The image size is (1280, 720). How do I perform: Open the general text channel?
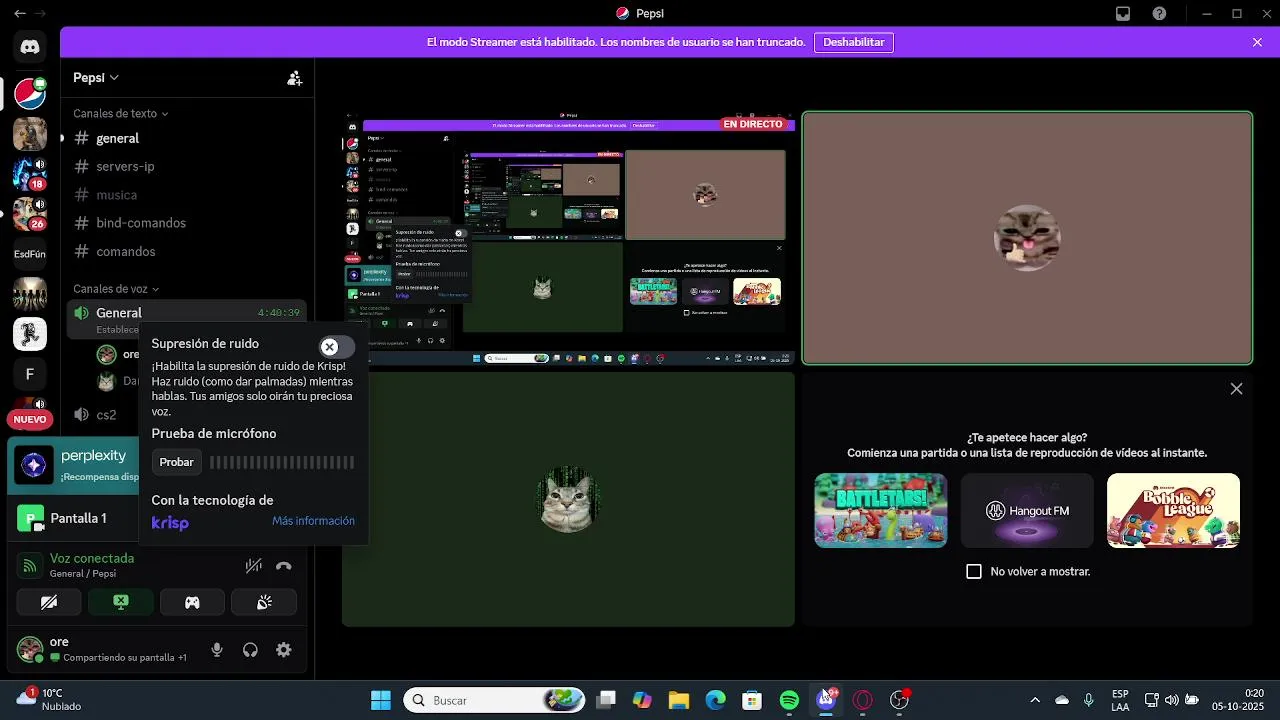187,138
